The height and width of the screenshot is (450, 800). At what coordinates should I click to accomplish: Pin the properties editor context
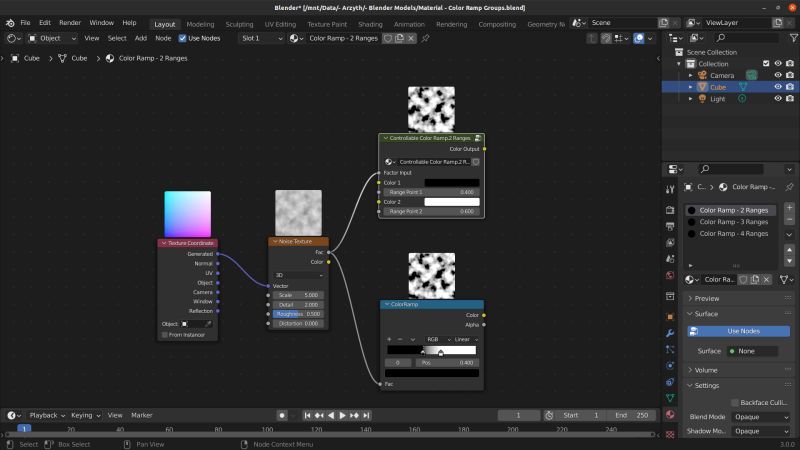click(x=789, y=187)
